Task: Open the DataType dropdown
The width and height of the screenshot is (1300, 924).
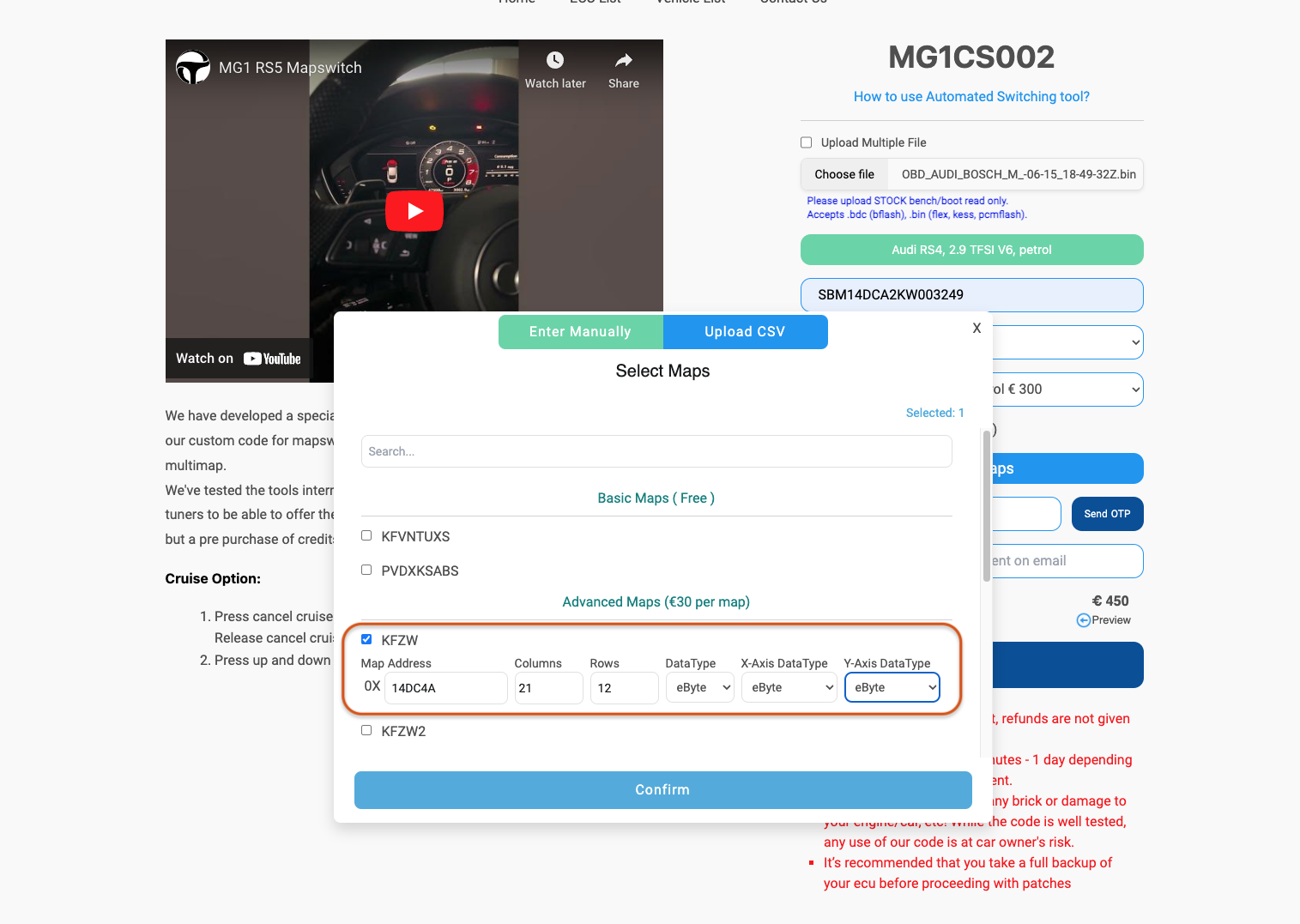Action: [x=700, y=688]
